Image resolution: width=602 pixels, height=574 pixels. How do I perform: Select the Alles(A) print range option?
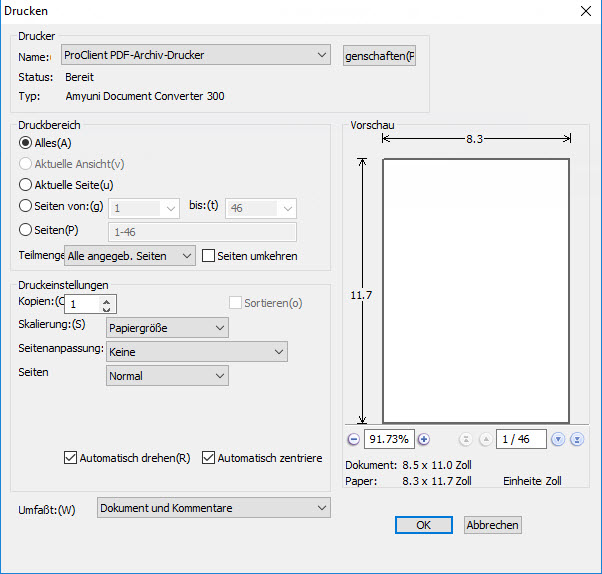pyautogui.click(x=26, y=143)
